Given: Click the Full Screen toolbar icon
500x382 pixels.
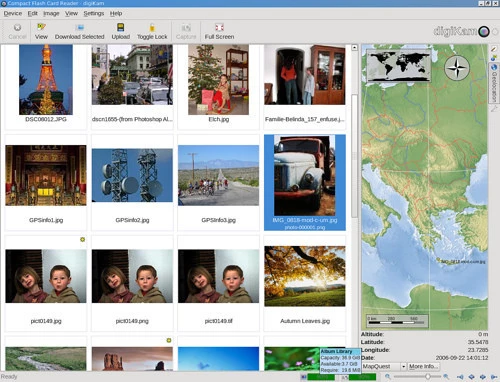Looking at the screenshot, I should [219, 27].
